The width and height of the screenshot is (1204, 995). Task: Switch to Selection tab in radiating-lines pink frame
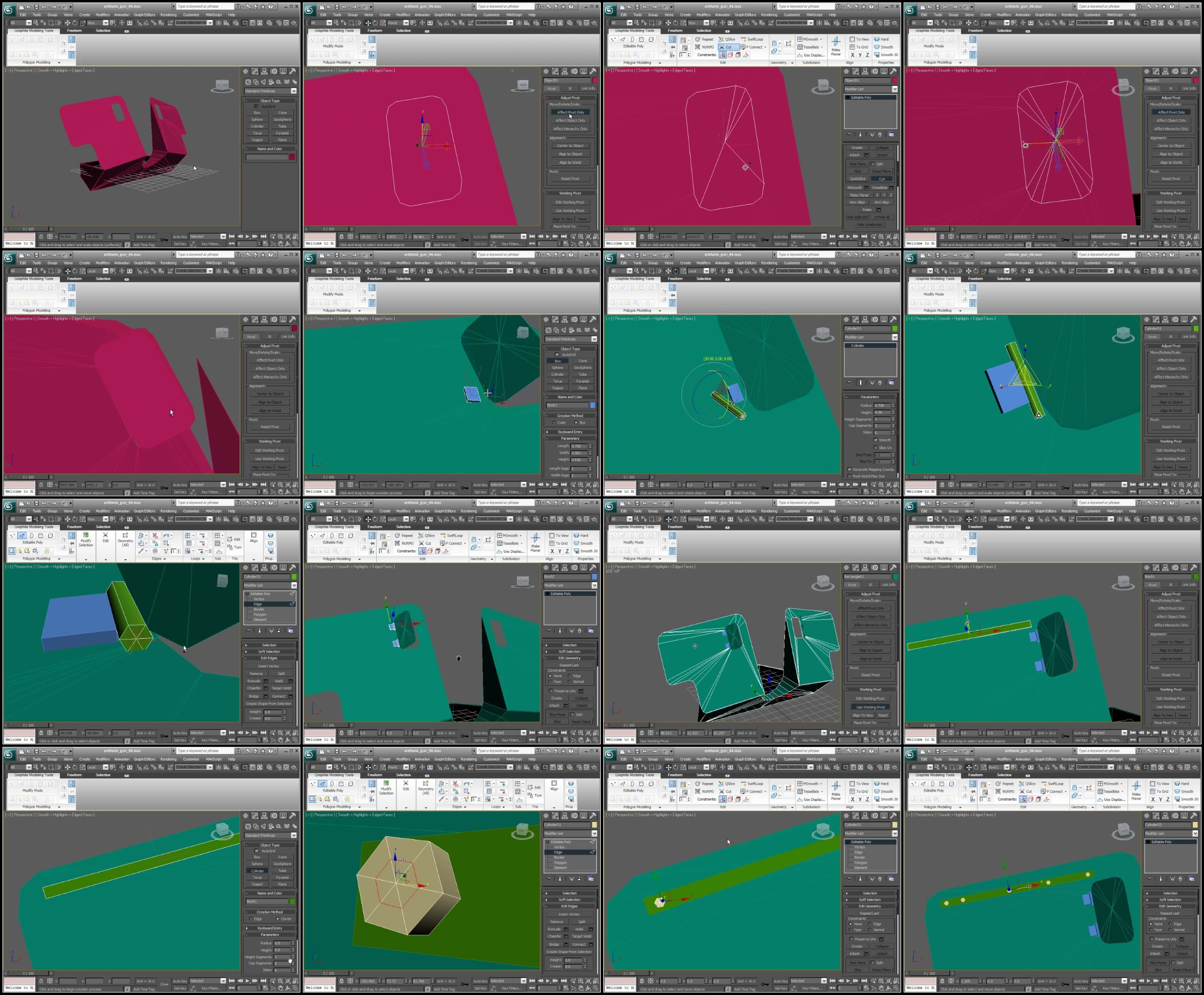coord(1004,30)
